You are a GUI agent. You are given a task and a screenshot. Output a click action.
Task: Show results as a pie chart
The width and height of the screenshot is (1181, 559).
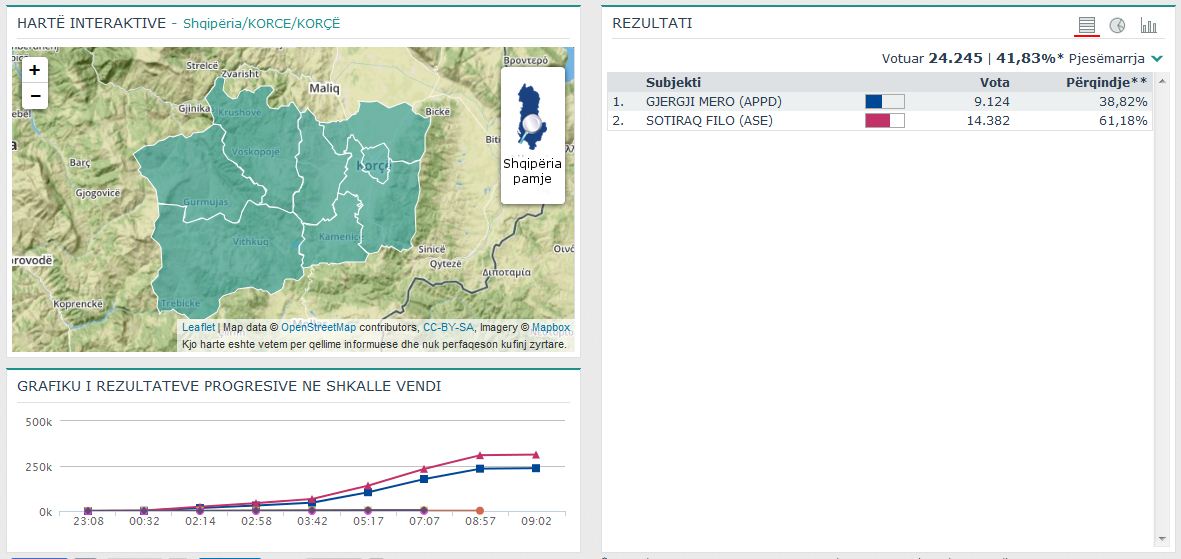pyautogui.click(x=1117, y=25)
